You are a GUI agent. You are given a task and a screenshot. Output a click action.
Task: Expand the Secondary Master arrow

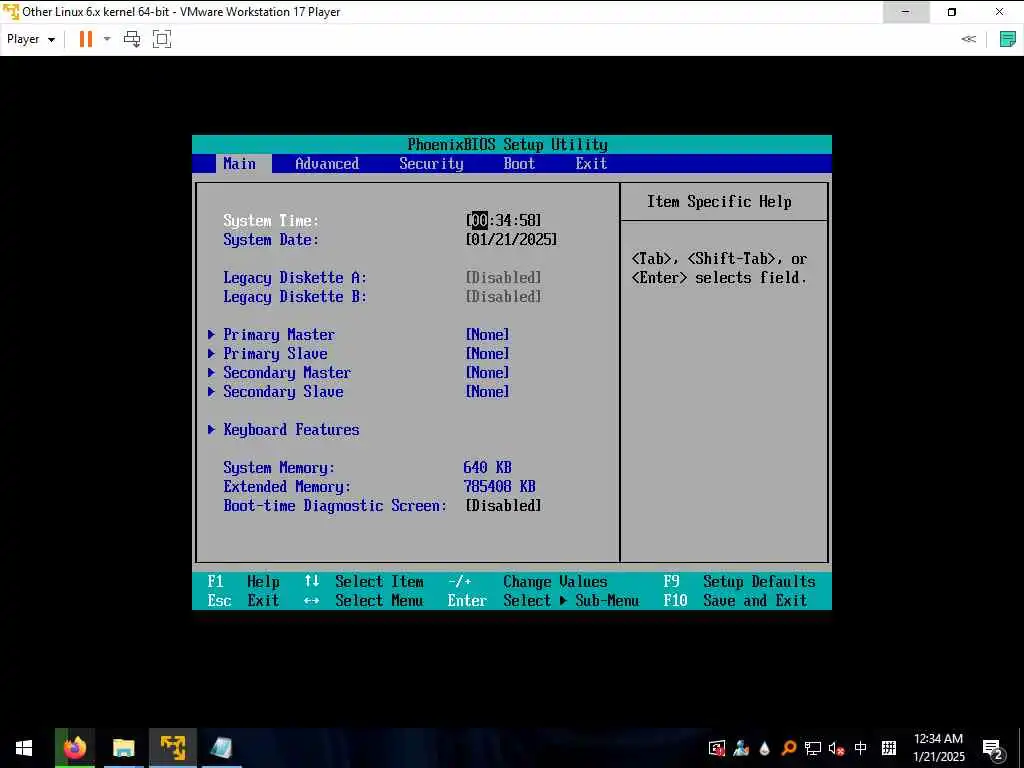coord(211,372)
